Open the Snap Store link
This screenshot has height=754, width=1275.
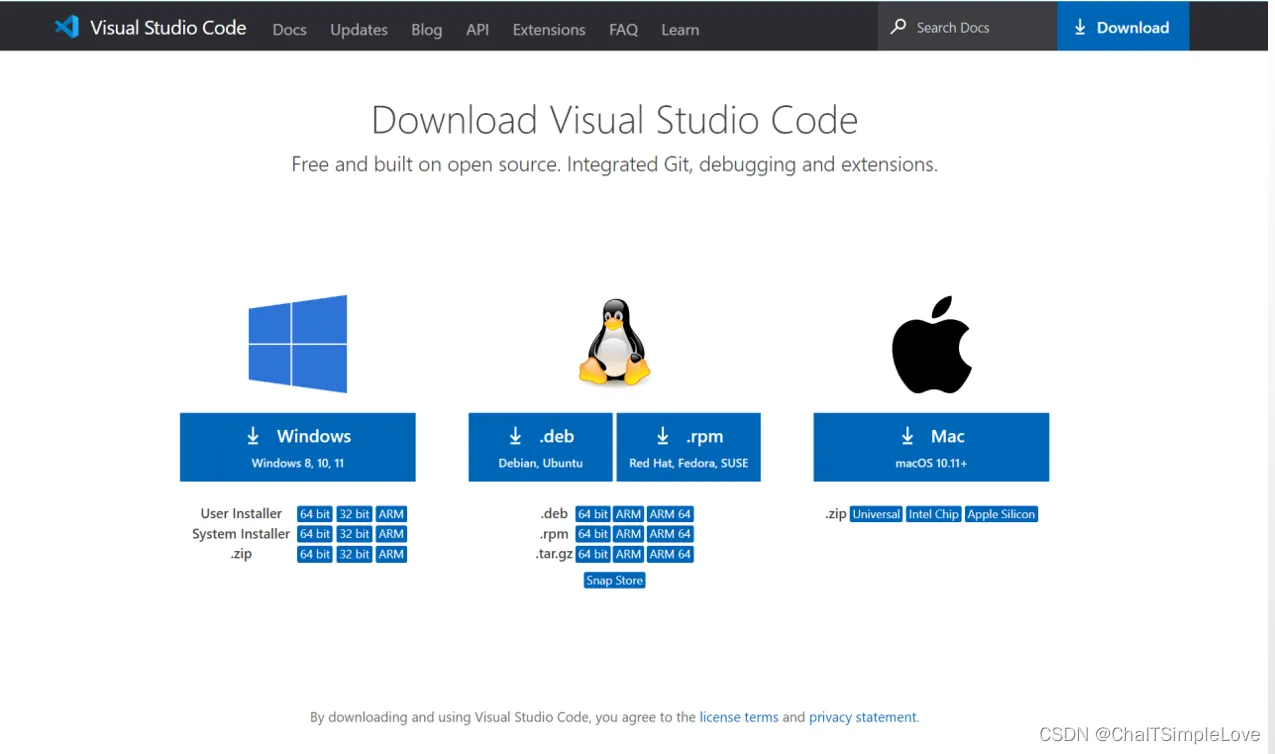point(615,580)
